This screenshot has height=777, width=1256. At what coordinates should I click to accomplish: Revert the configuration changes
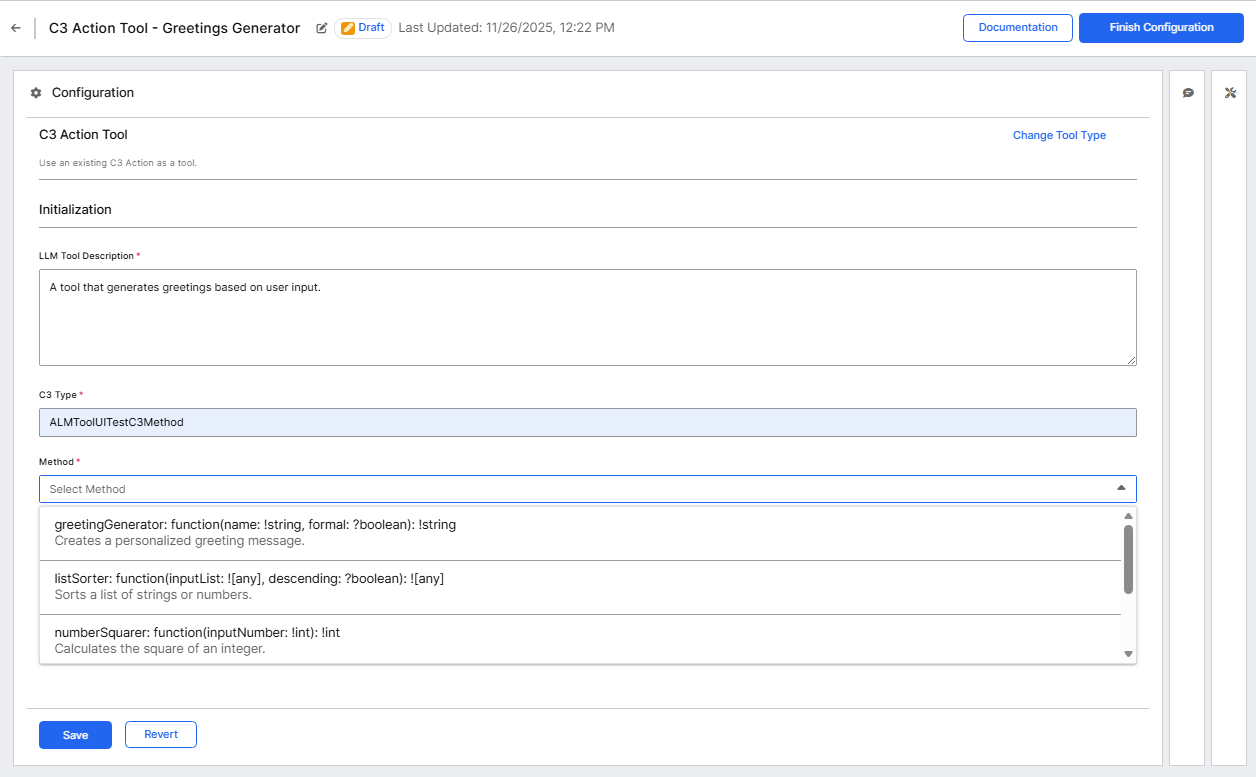[x=161, y=735]
